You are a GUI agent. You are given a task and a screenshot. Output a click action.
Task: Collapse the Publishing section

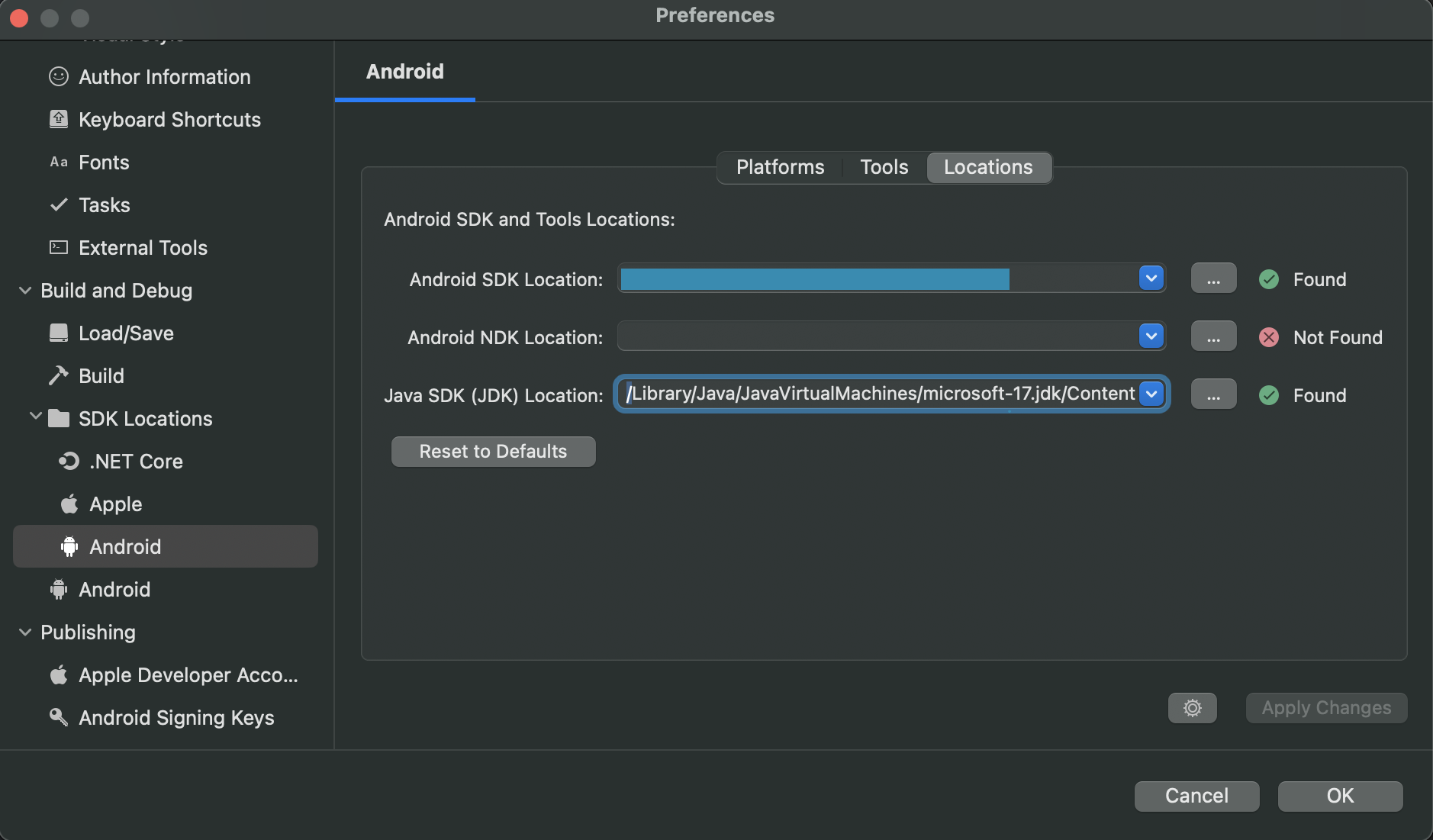[25, 632]
